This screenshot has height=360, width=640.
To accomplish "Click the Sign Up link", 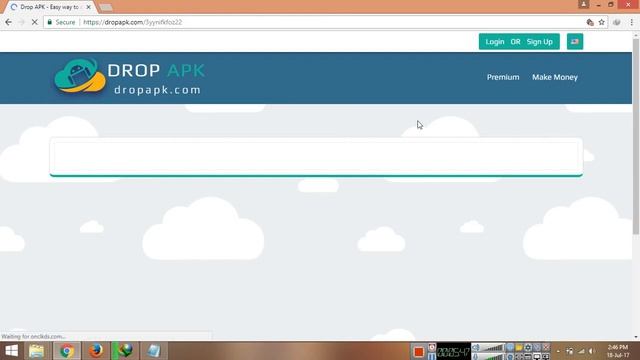I will coord(539,42).
